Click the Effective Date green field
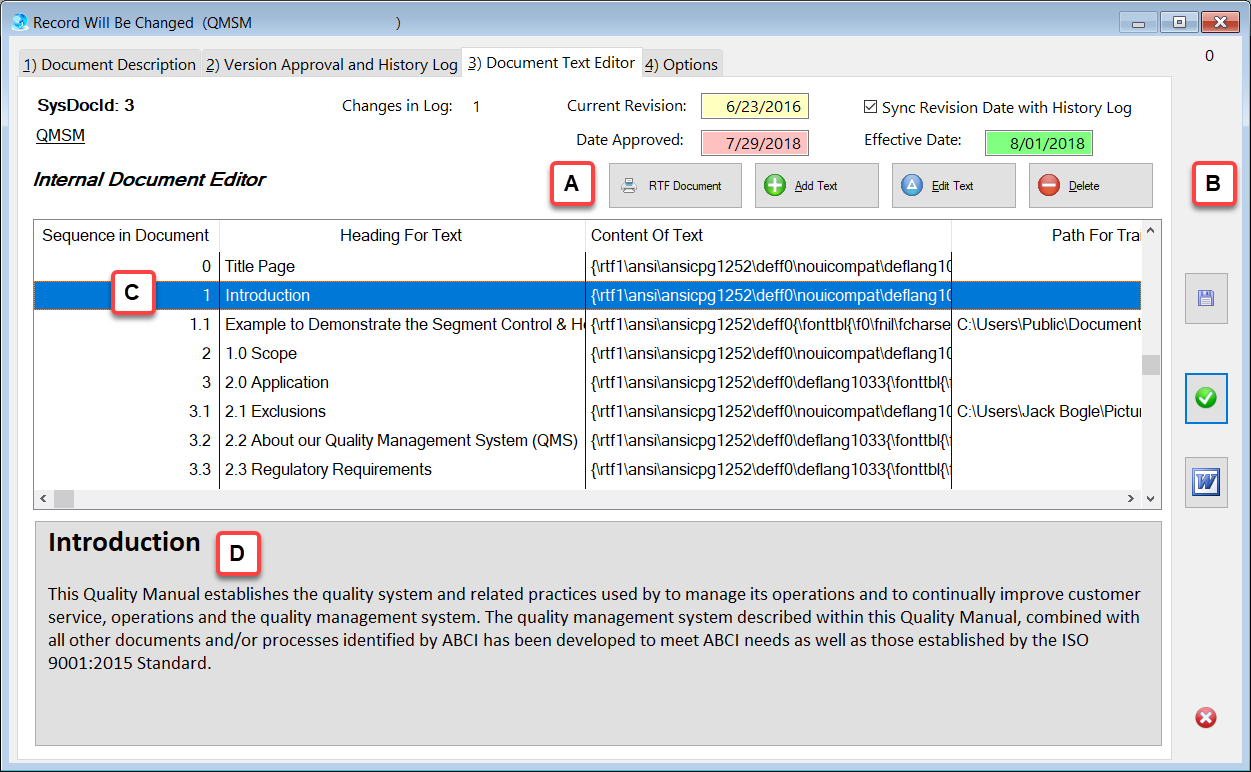The height and width of the screenshot is (772, 1251). coord(1038,142)
